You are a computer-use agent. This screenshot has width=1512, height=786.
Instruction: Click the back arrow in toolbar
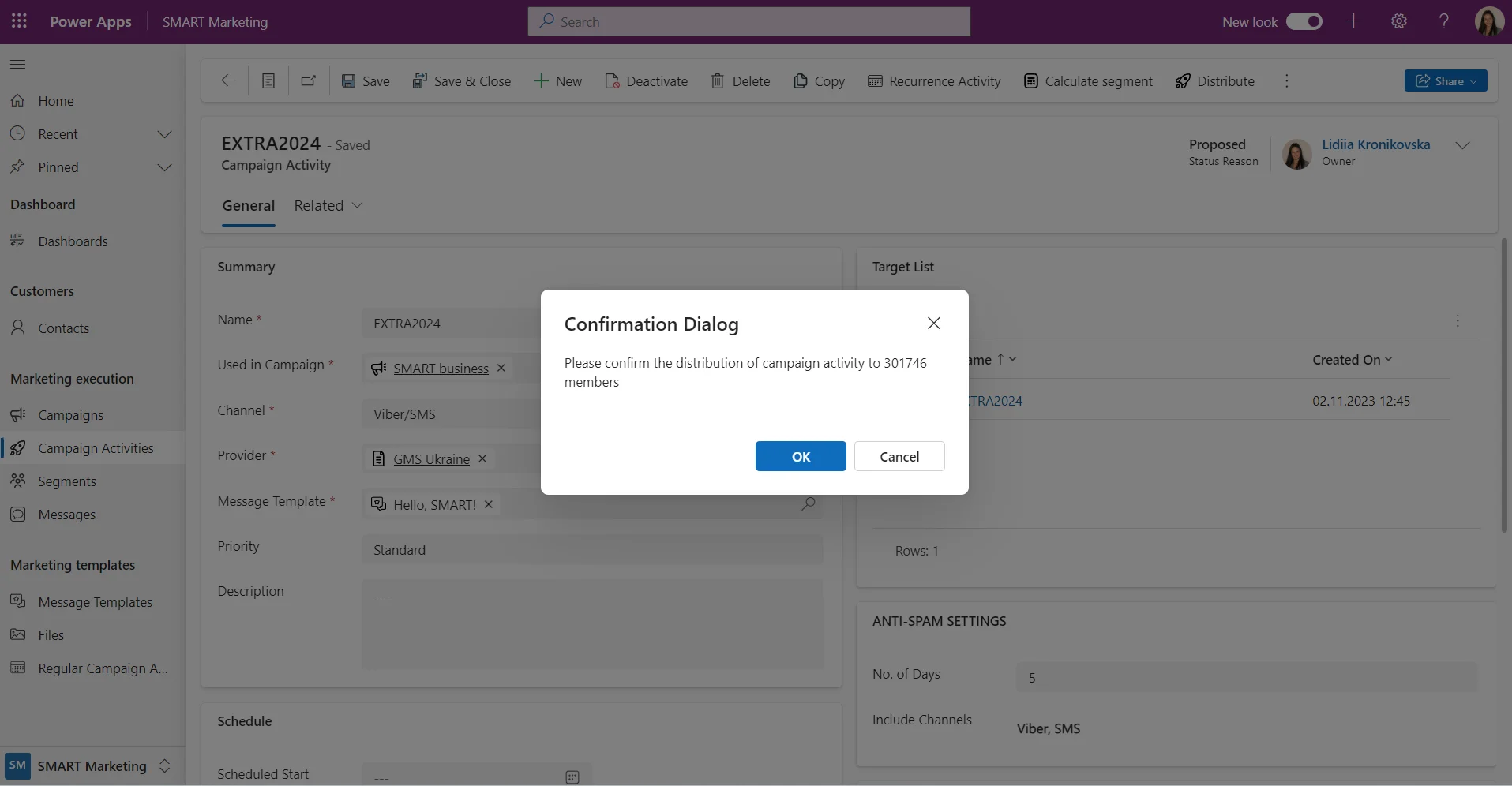click(228, 80)
